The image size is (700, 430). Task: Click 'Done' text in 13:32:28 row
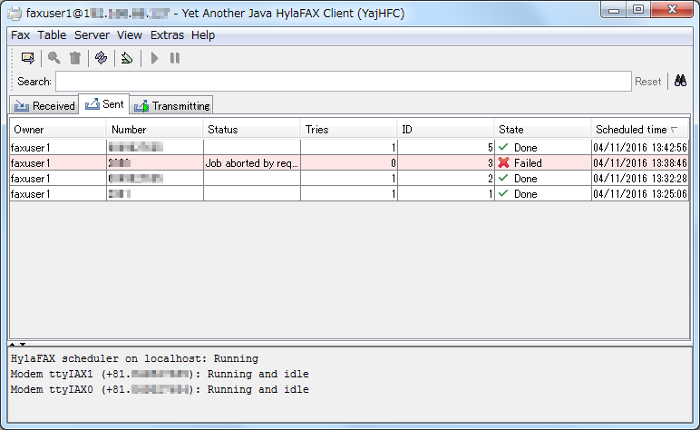coord(525,178)
